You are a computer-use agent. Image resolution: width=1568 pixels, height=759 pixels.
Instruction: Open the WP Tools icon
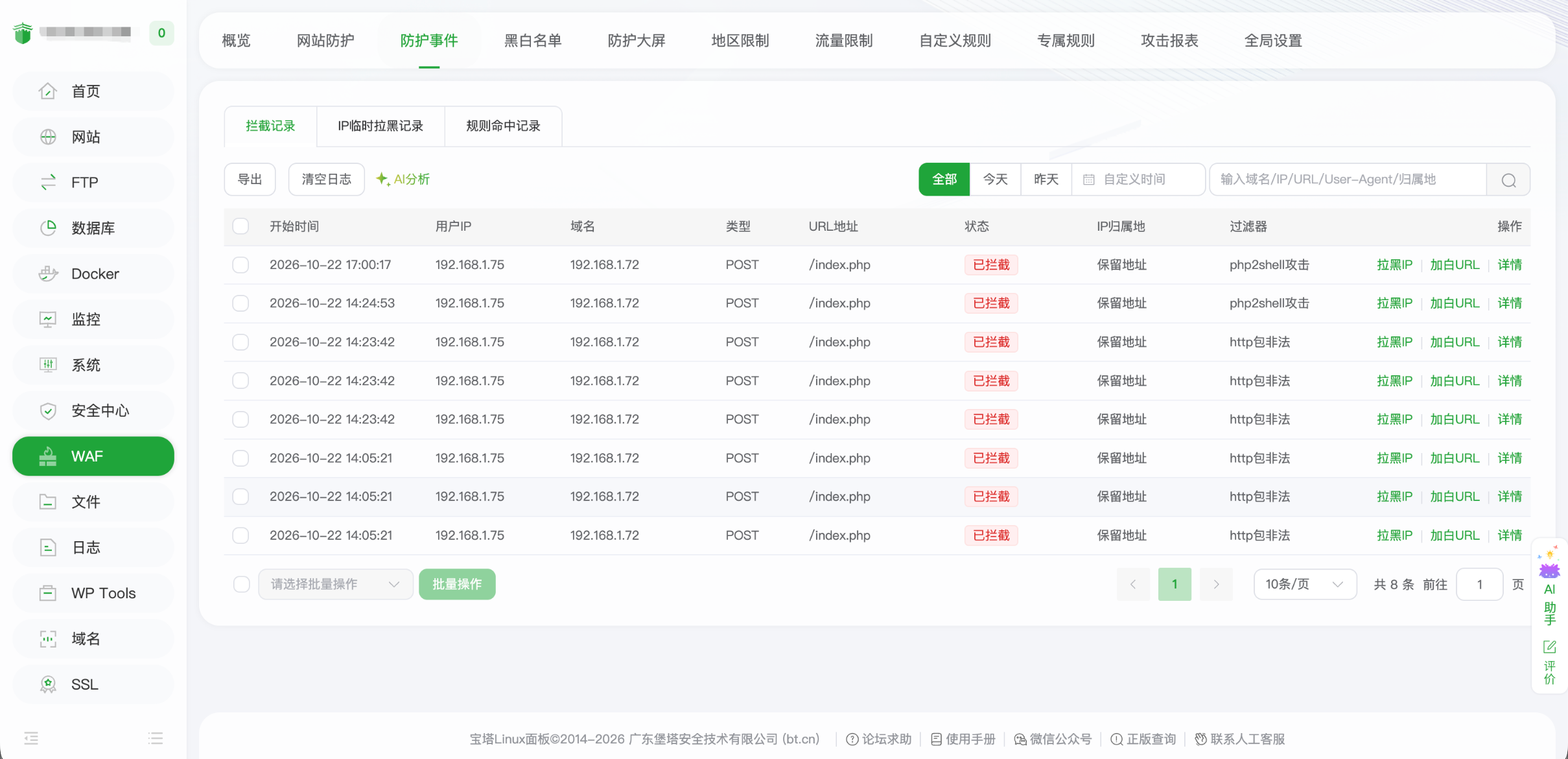point(48,593)
